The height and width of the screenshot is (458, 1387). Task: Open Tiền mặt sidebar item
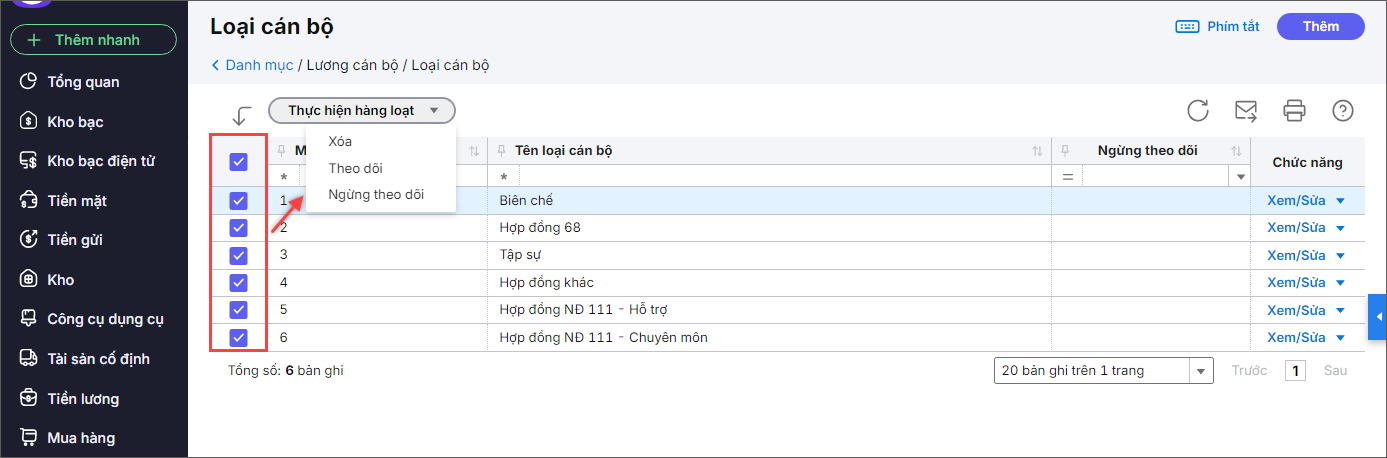[x=76, y=201]
